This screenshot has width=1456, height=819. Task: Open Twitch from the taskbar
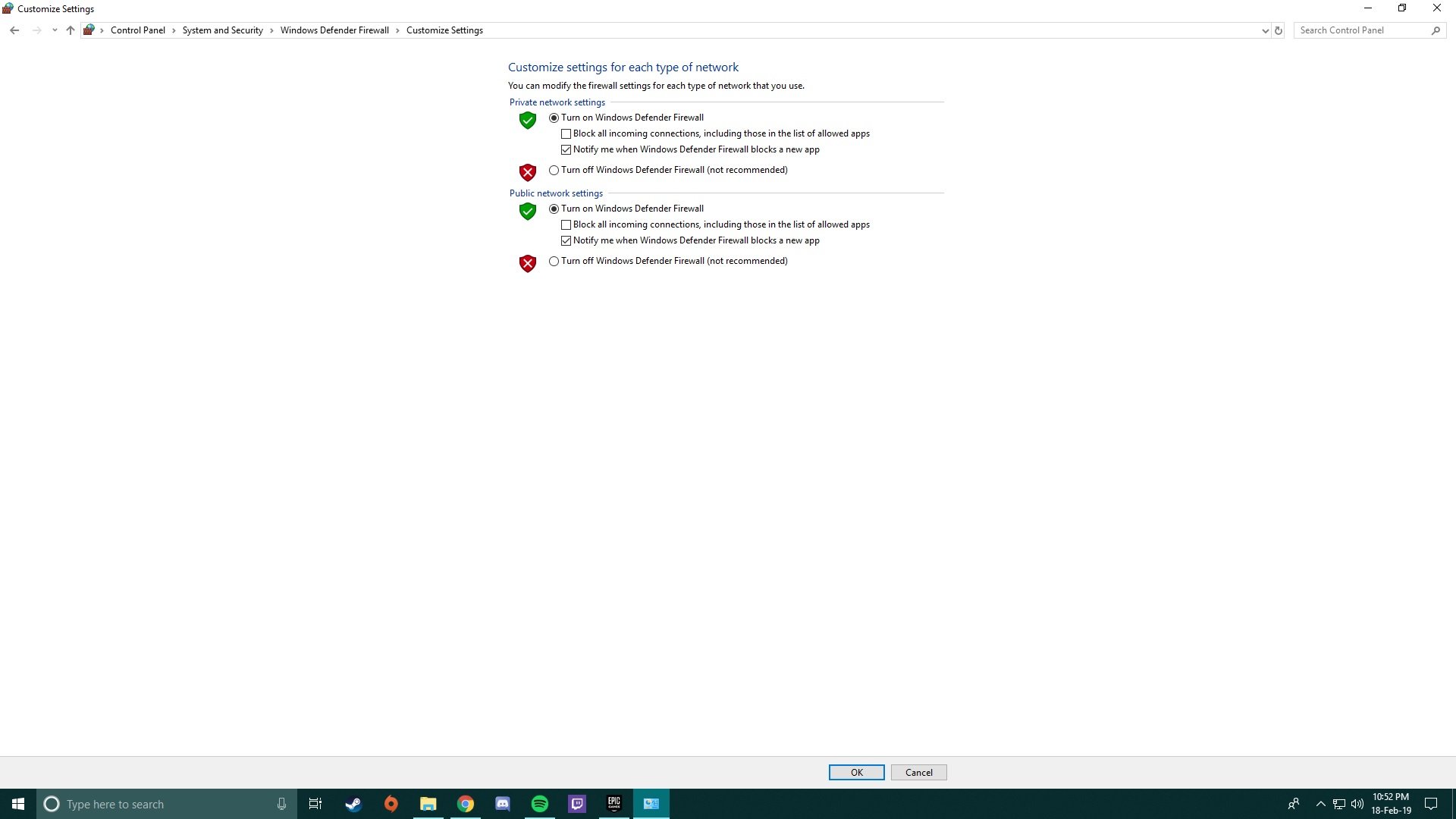pyautogui.click(x=576, y=804)
